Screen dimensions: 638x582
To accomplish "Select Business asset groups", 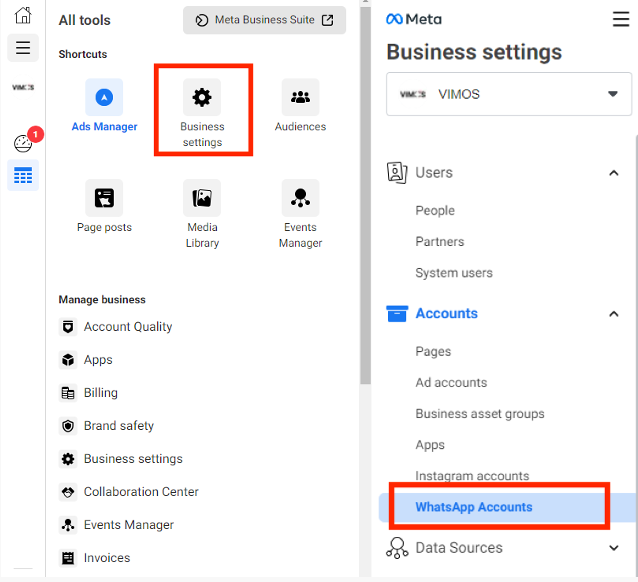I will 480,414.
